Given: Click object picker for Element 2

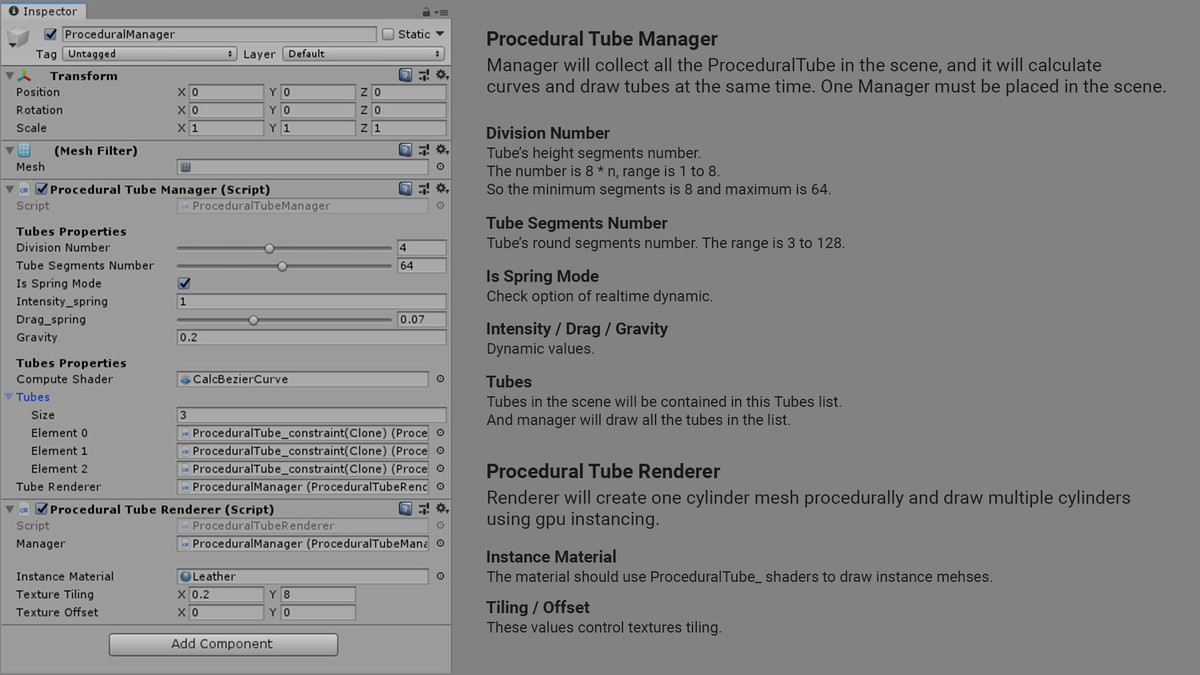Looking at the screenshot, I should (x=440, y=469).
